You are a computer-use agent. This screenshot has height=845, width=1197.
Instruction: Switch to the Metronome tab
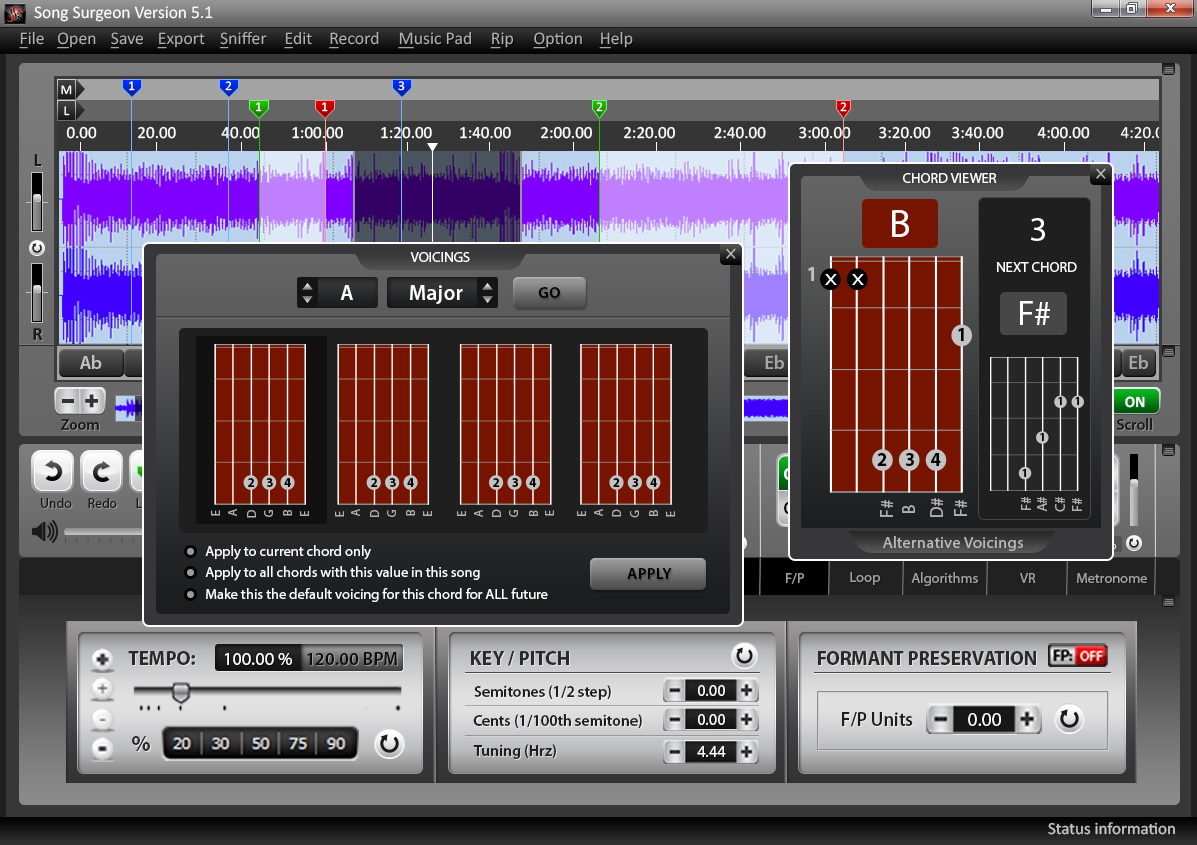pyautogui.click(x=1111, y=578)
